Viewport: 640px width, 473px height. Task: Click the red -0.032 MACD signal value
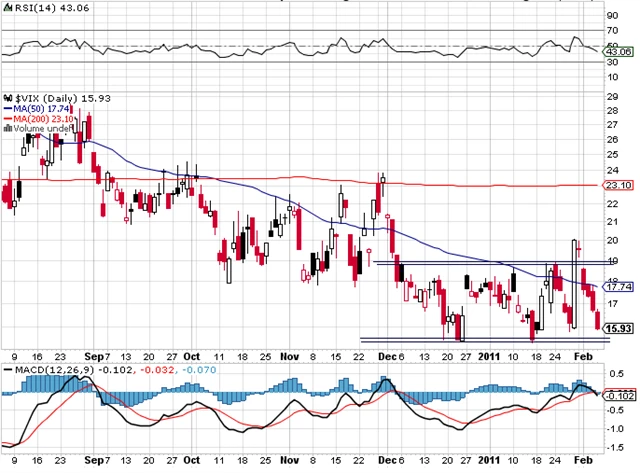click(x=158, y=370)
